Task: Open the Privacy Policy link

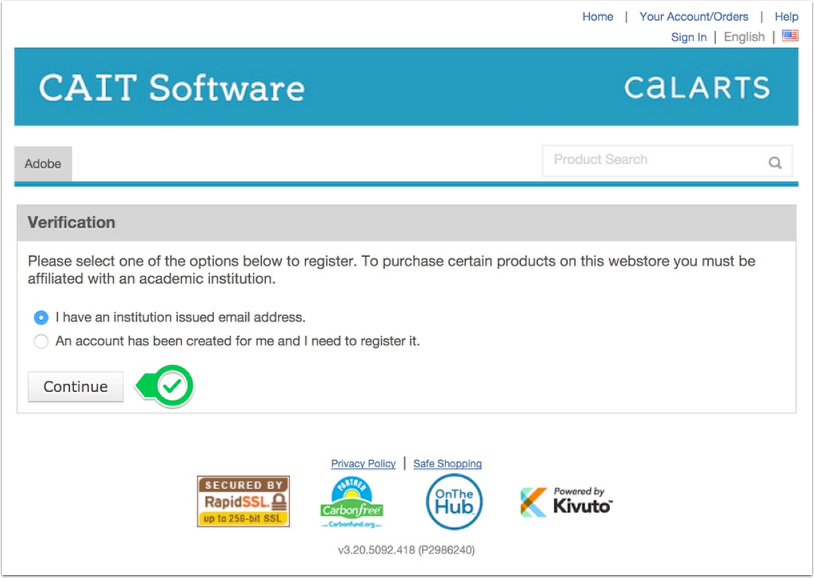Action: (x=363, y=463)
